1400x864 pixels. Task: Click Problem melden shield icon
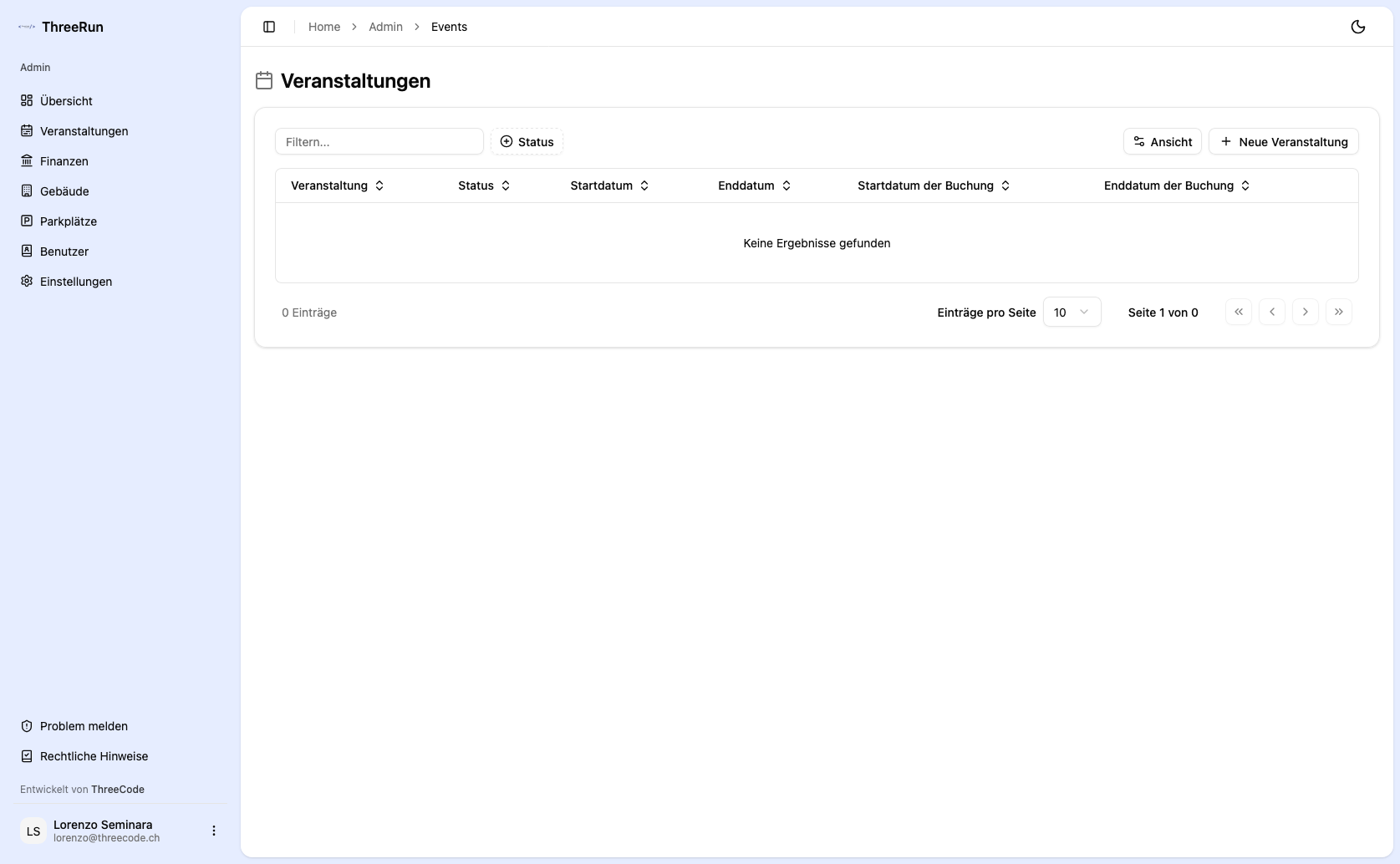point(27,726)
